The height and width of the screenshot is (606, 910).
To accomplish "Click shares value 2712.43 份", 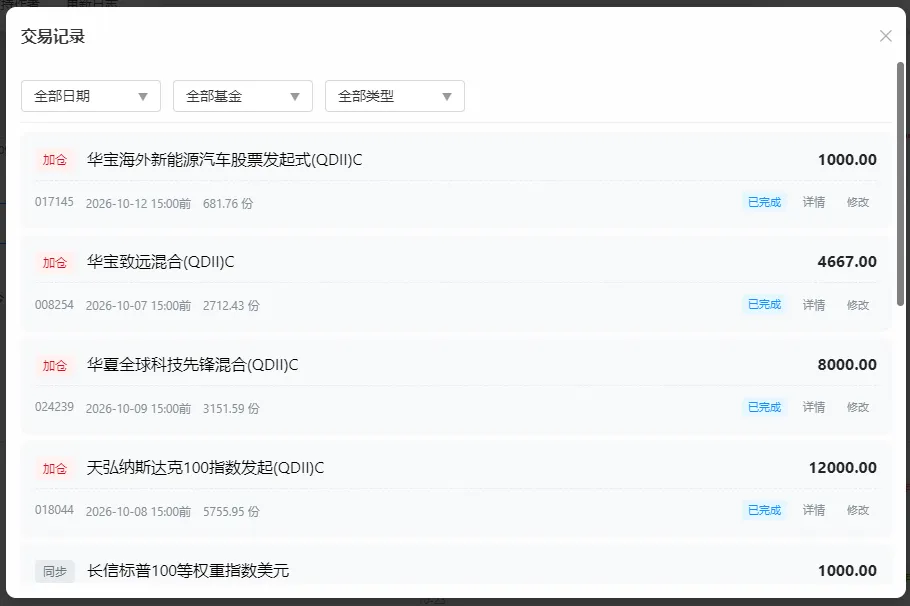I will tap(231, 306).
